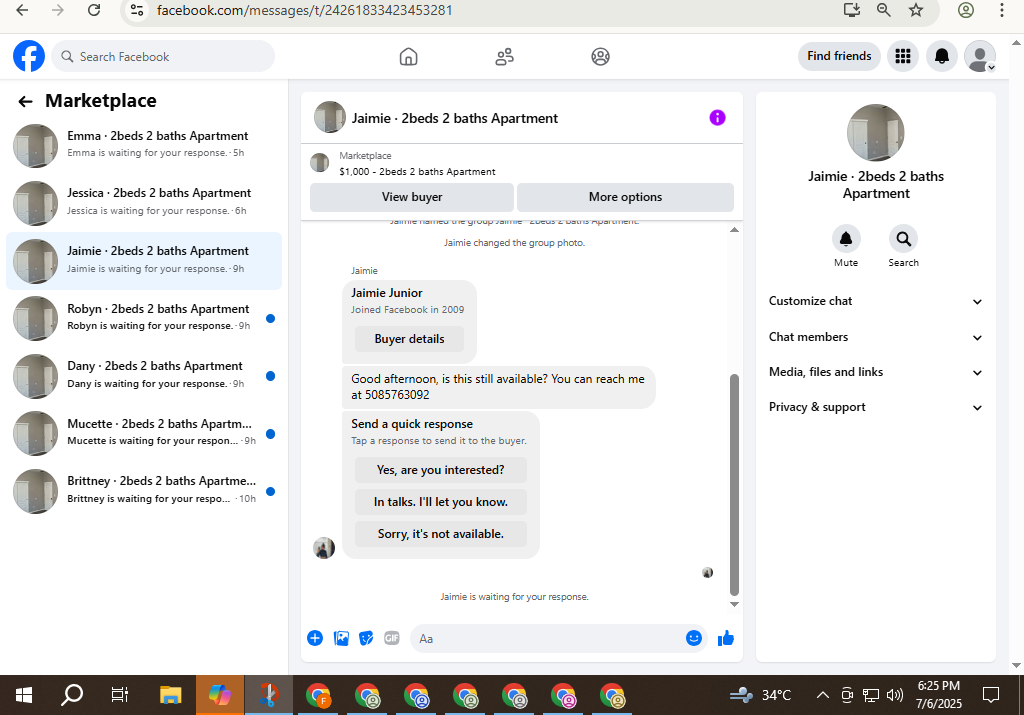Expand Customize chat section
1024x715 pixels.
tap(876, 301)
